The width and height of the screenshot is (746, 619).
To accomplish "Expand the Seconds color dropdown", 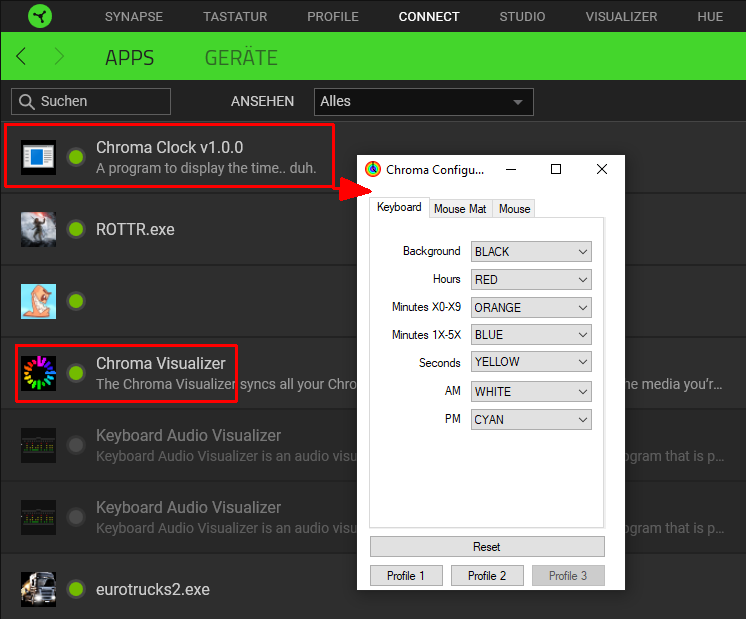I will (531, 363).
